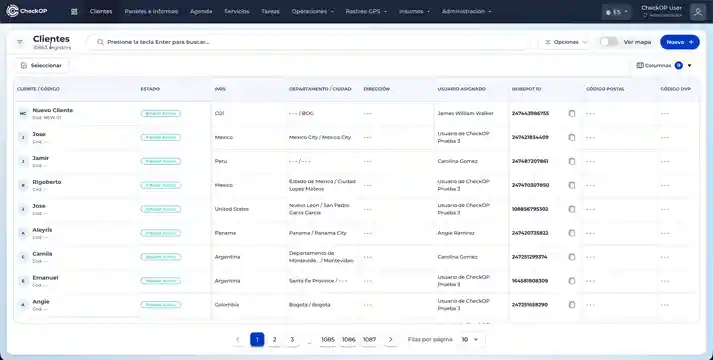The height and width of the screenshot is (360, 713).
Task: Click CheckOP User profile name
Action: 662,8
